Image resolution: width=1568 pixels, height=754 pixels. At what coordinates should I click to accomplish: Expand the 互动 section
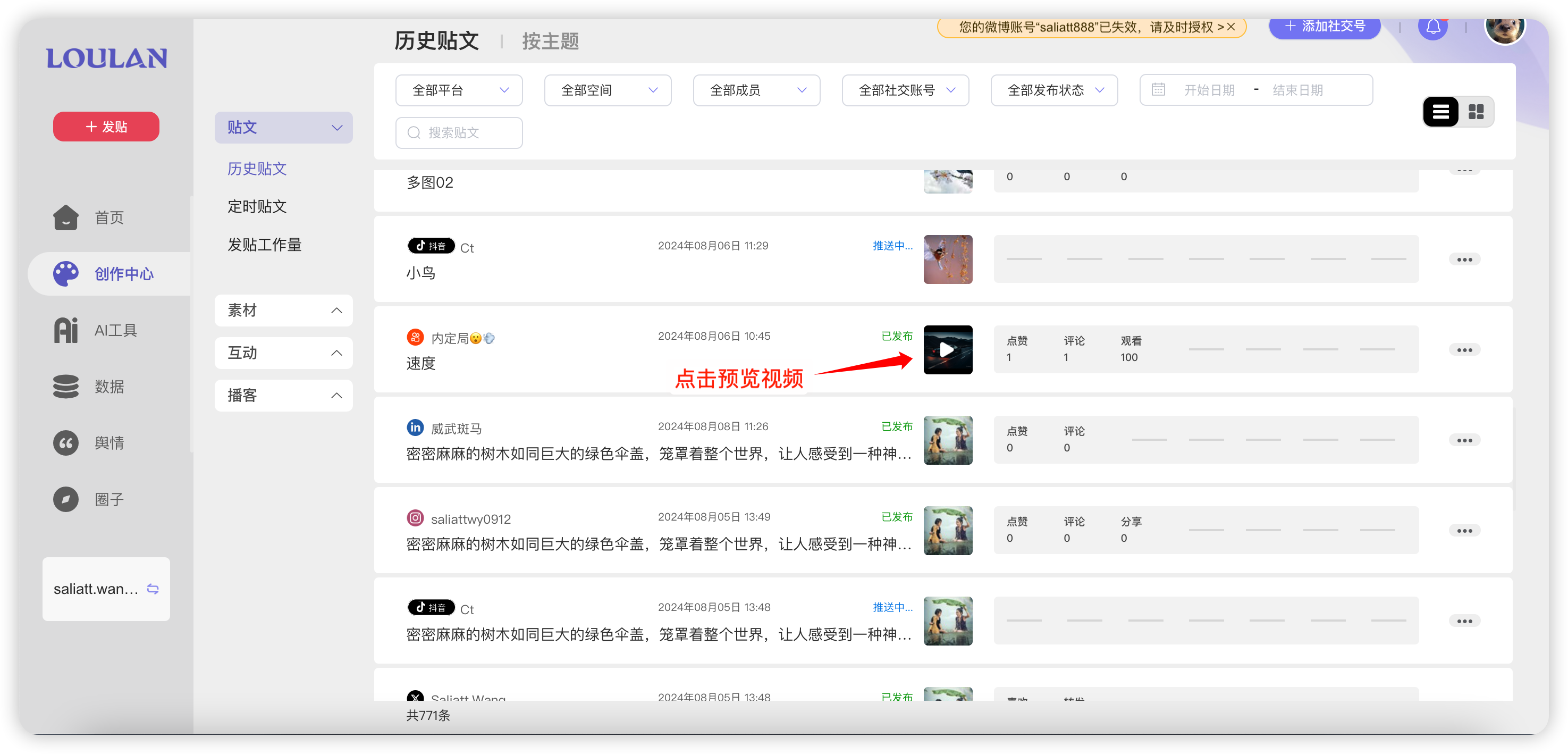pos(284,353)
